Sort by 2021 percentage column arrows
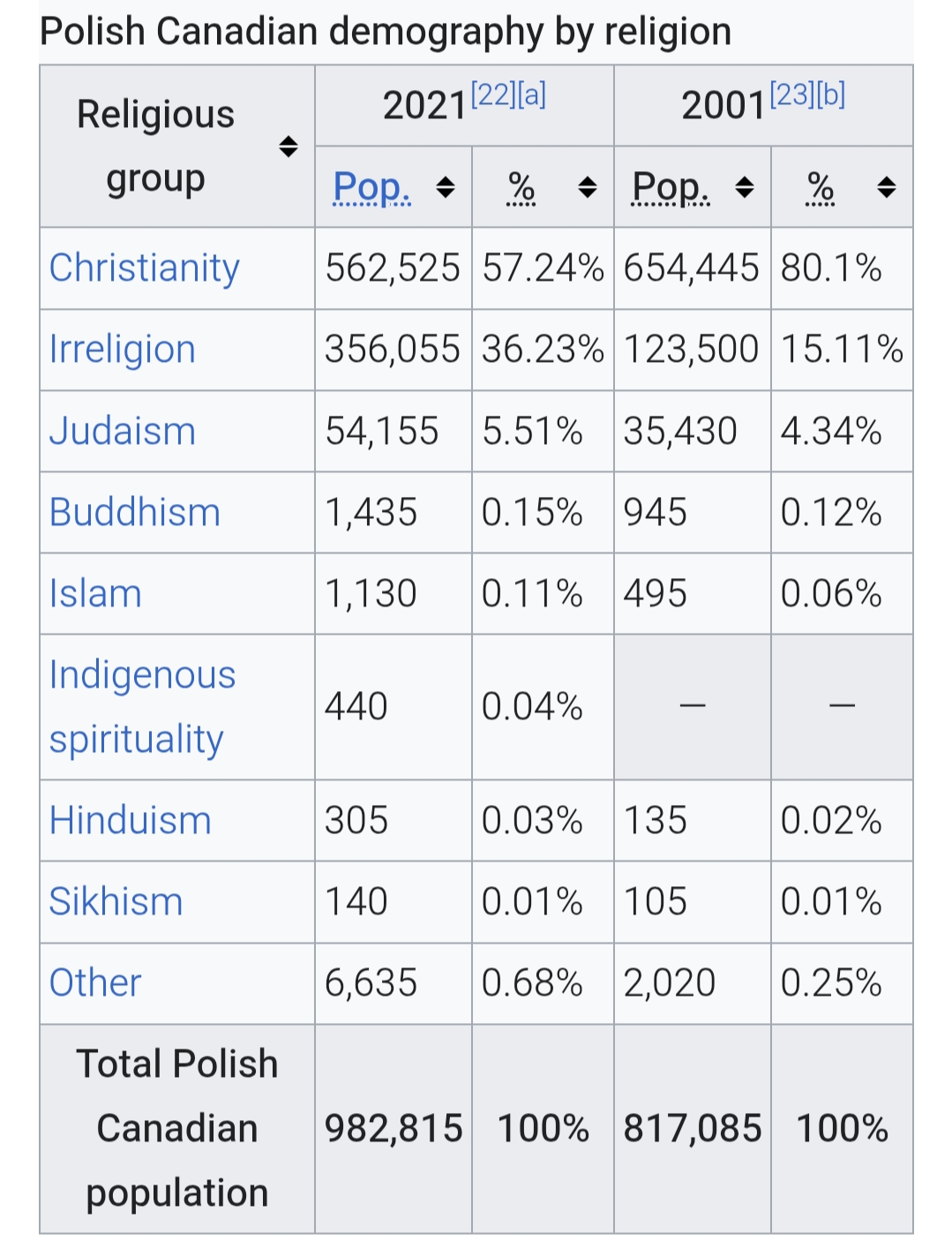 [x=587, y=187]
